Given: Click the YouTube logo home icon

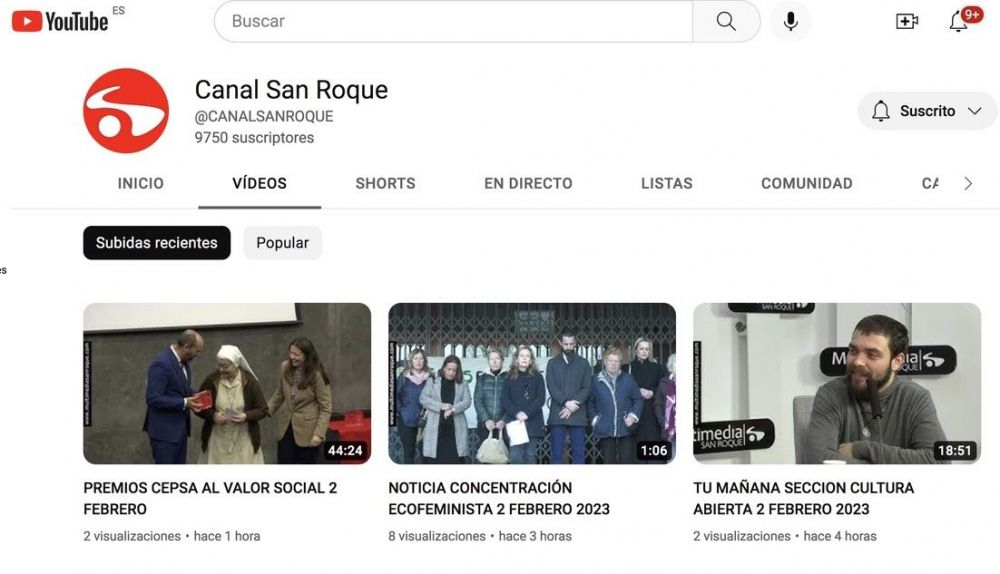Looking at the screenshot, I should (x=59, y=21).
